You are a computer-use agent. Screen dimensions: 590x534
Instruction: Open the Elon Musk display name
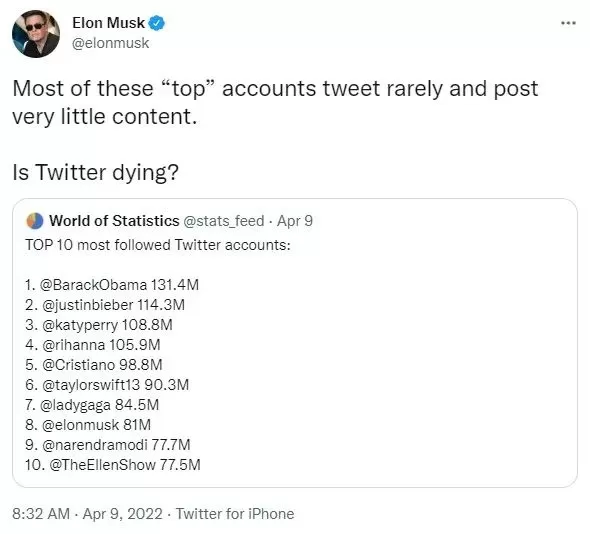[x=108, y=23]
